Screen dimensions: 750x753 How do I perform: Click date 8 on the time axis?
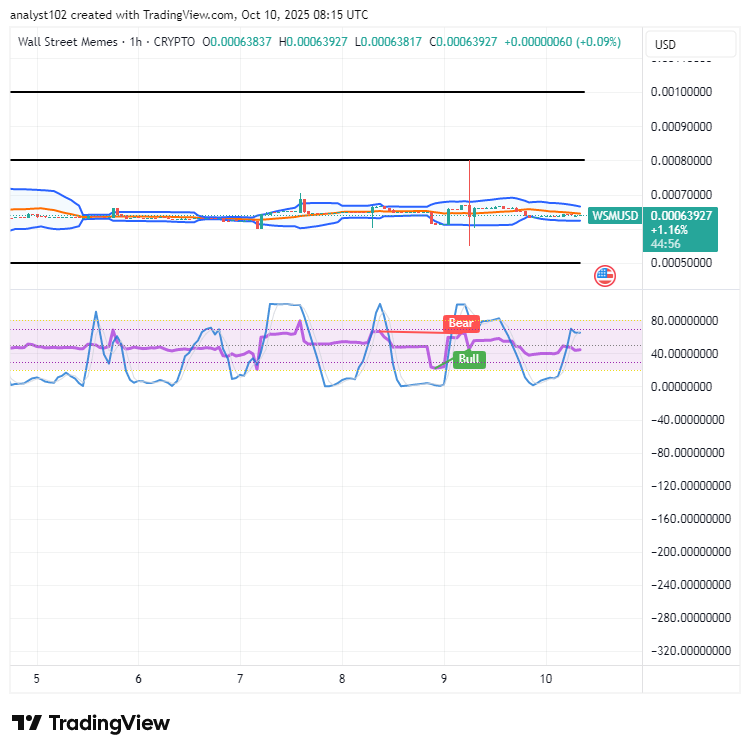[342, 679]
